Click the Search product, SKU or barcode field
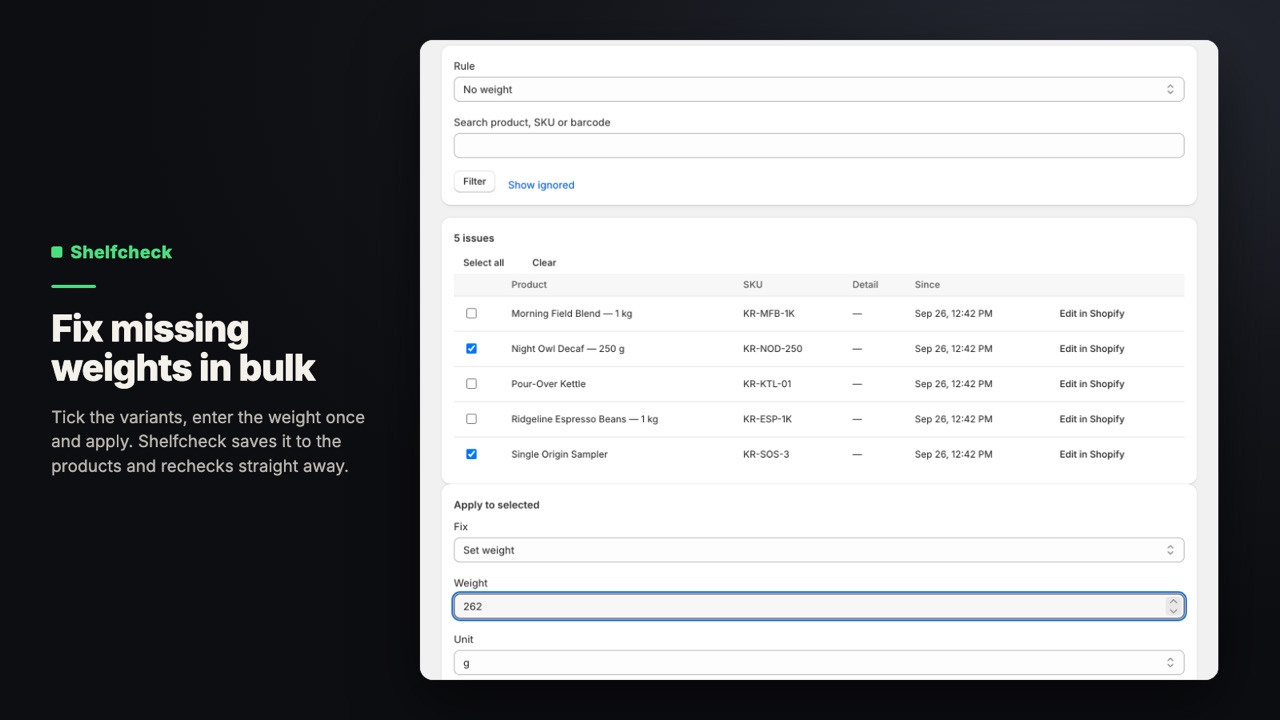This screenshot has width=1280, height=720. [818, 145]
